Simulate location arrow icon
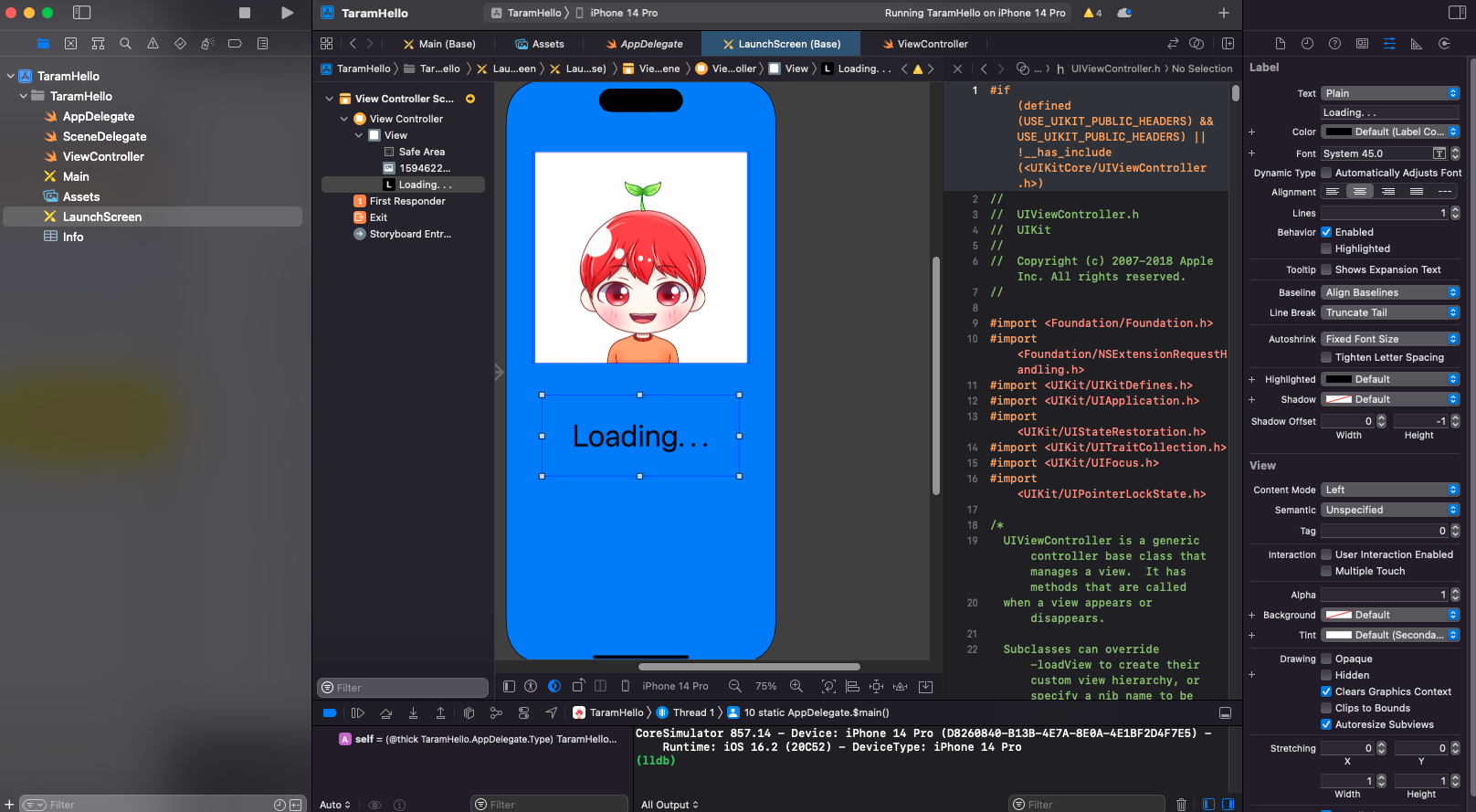The image size is (1476, 812). (551, 712)
